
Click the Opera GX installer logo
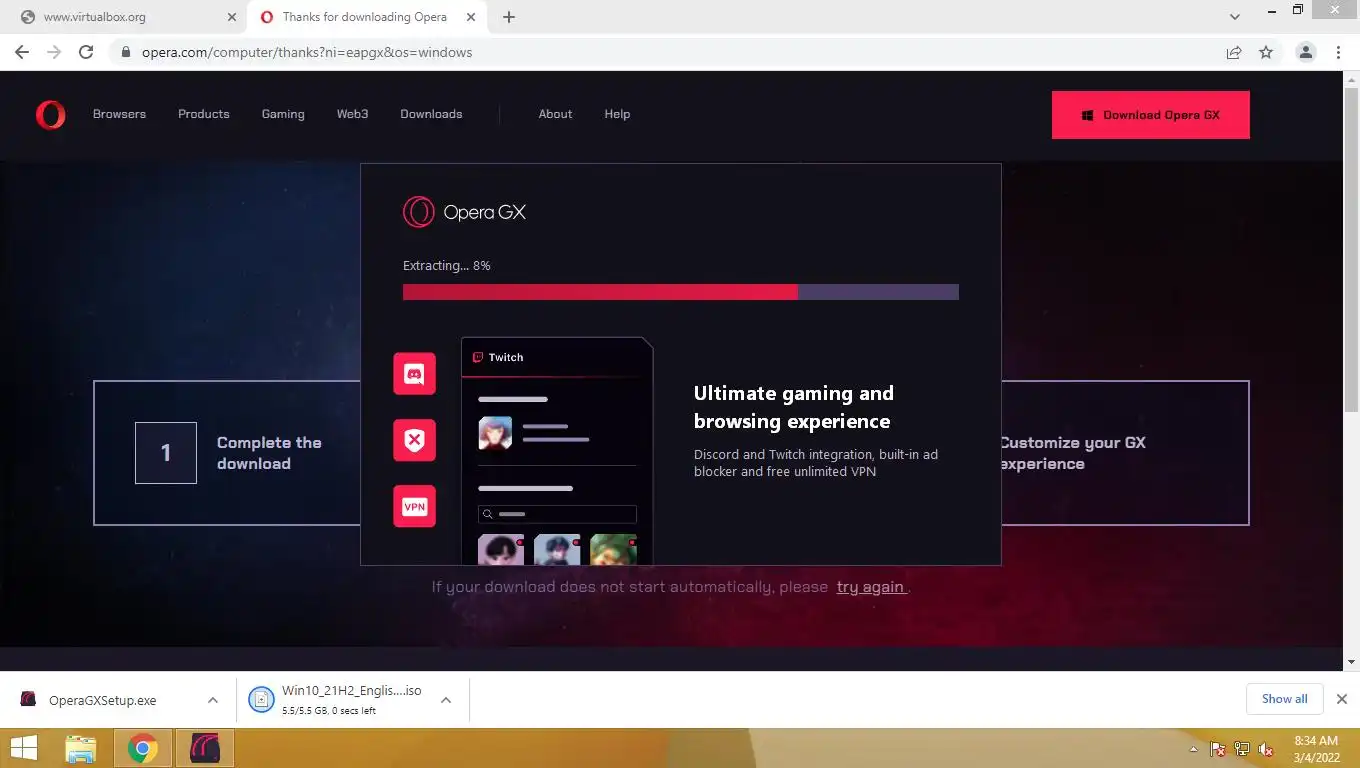[x=463, y=212]
